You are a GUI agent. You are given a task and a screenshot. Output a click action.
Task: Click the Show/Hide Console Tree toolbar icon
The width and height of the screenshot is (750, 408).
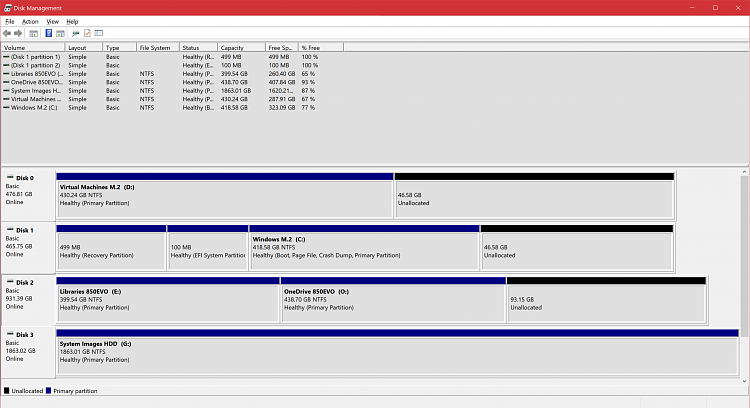pyautogui.click(x=33, y=33)
